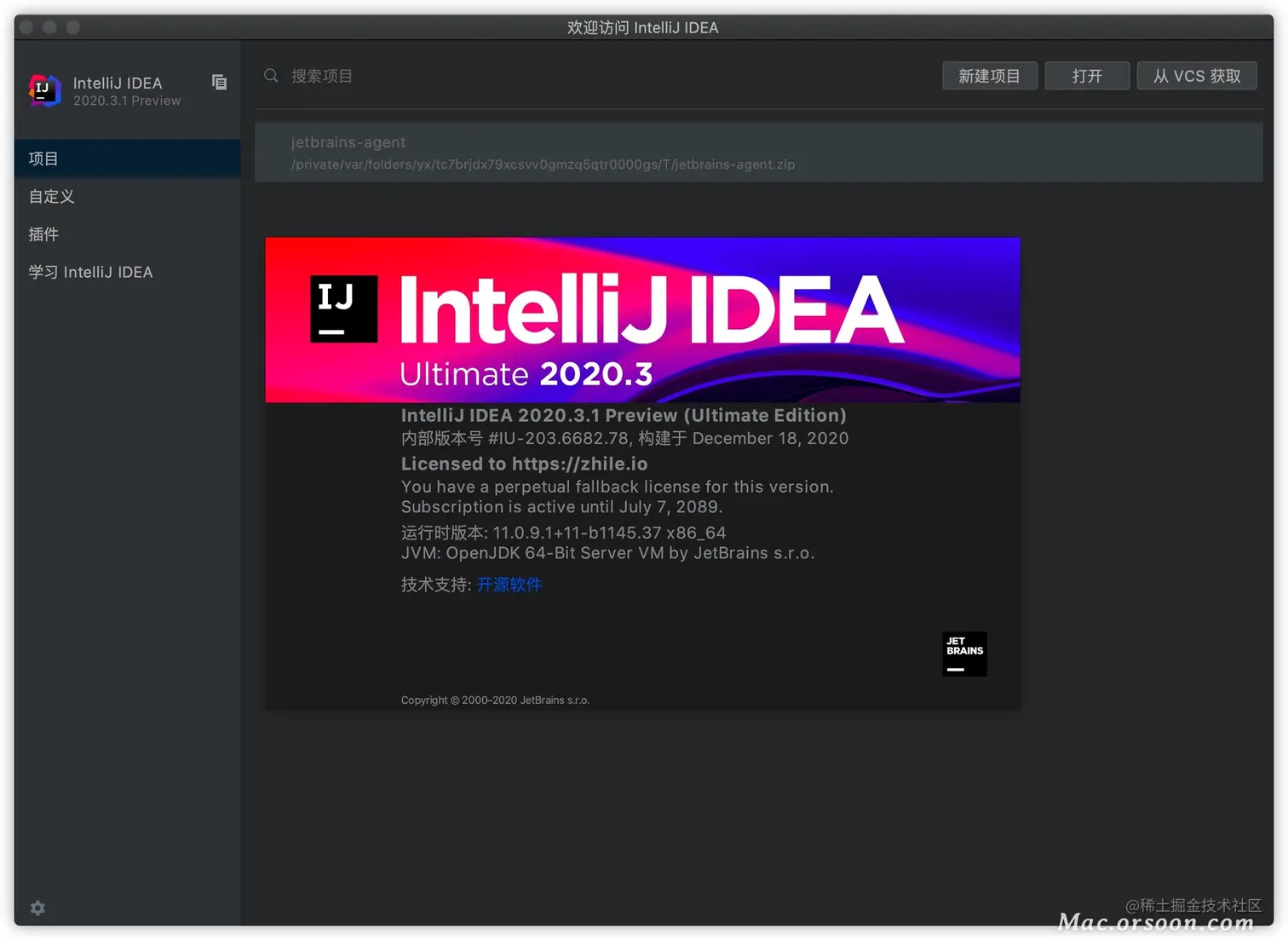Open the settings gear at the bottom left
This screenshot has width=1288, height=940.
coord(37,908)
